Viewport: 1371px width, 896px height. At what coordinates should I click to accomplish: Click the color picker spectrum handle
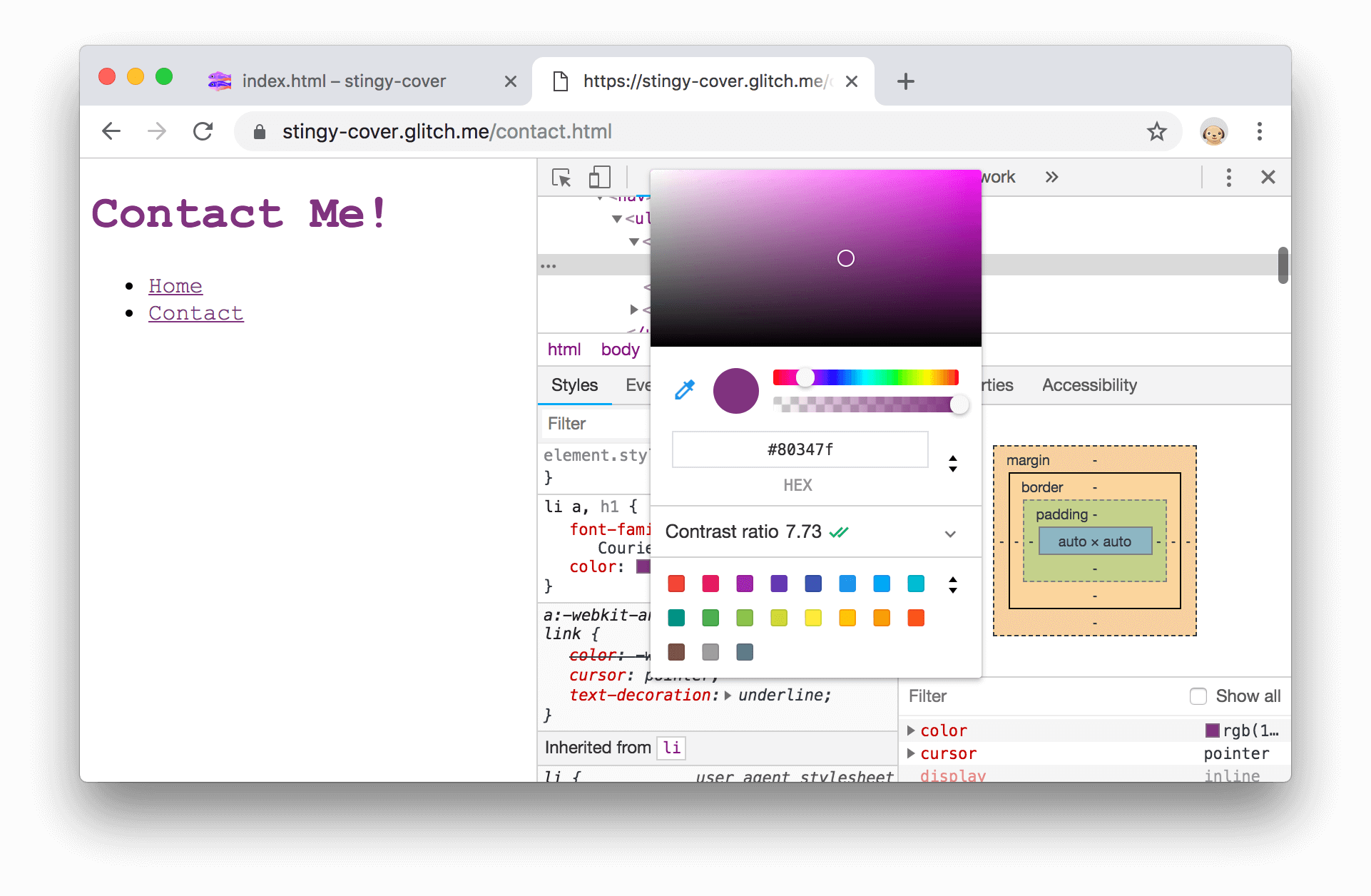pyautogui.click(x=846, y=258)
